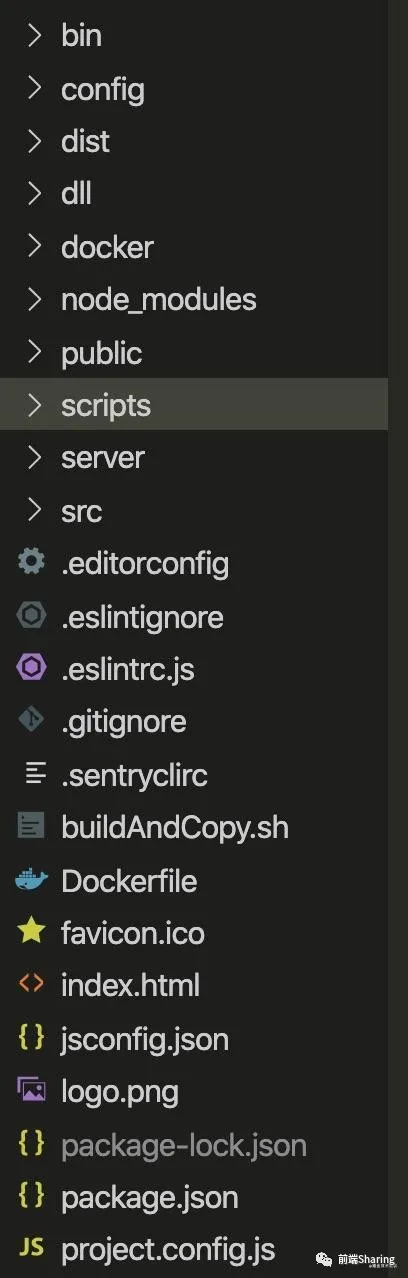Select the public folder
Image resolution: width=408 pixels, height=1278 pixels.
(x=194, y=353)
